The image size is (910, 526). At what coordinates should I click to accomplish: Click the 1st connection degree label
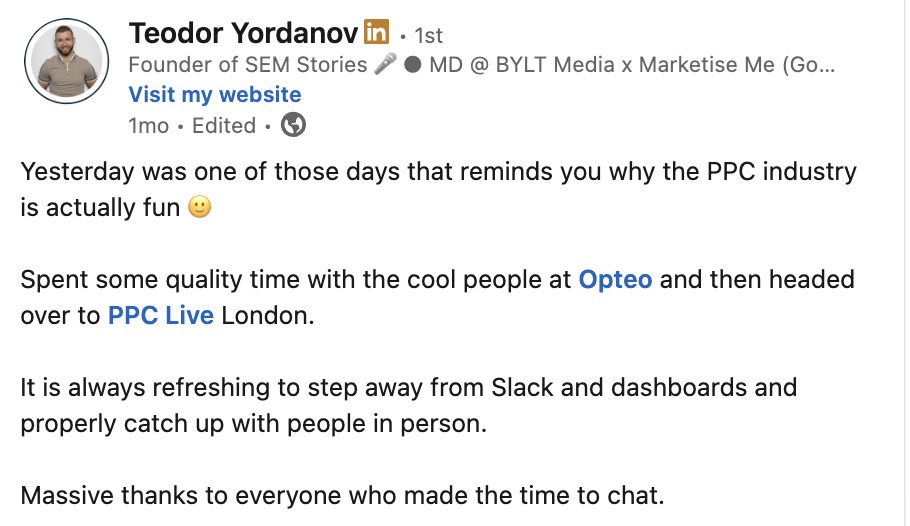(x=427, y=35)
